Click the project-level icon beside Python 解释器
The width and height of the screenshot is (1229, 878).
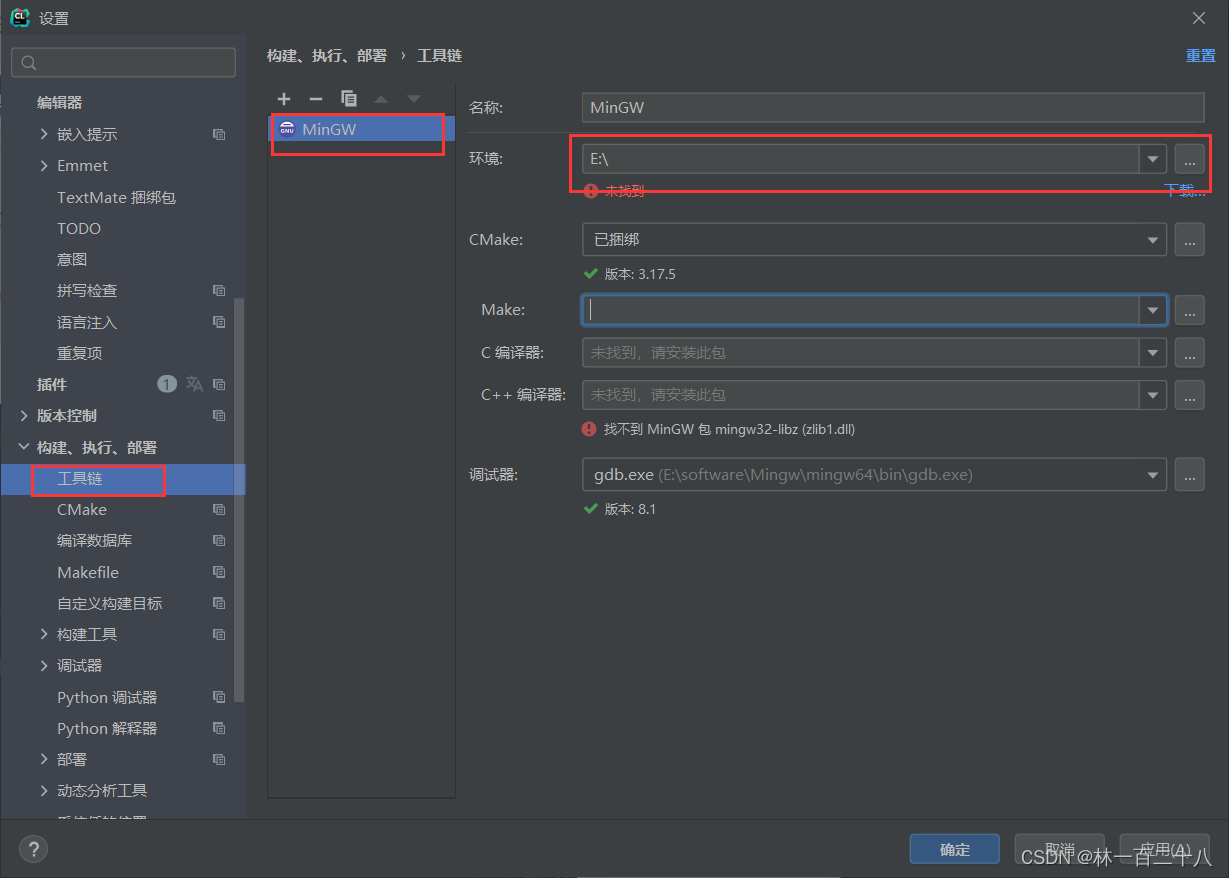click(x=219, y=728)
